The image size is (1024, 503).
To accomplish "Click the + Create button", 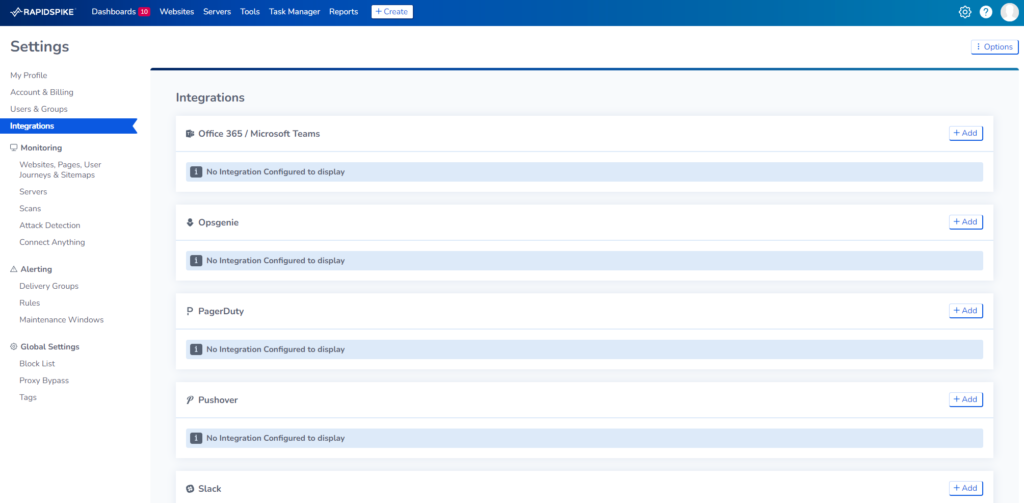I will coord(392,12).
